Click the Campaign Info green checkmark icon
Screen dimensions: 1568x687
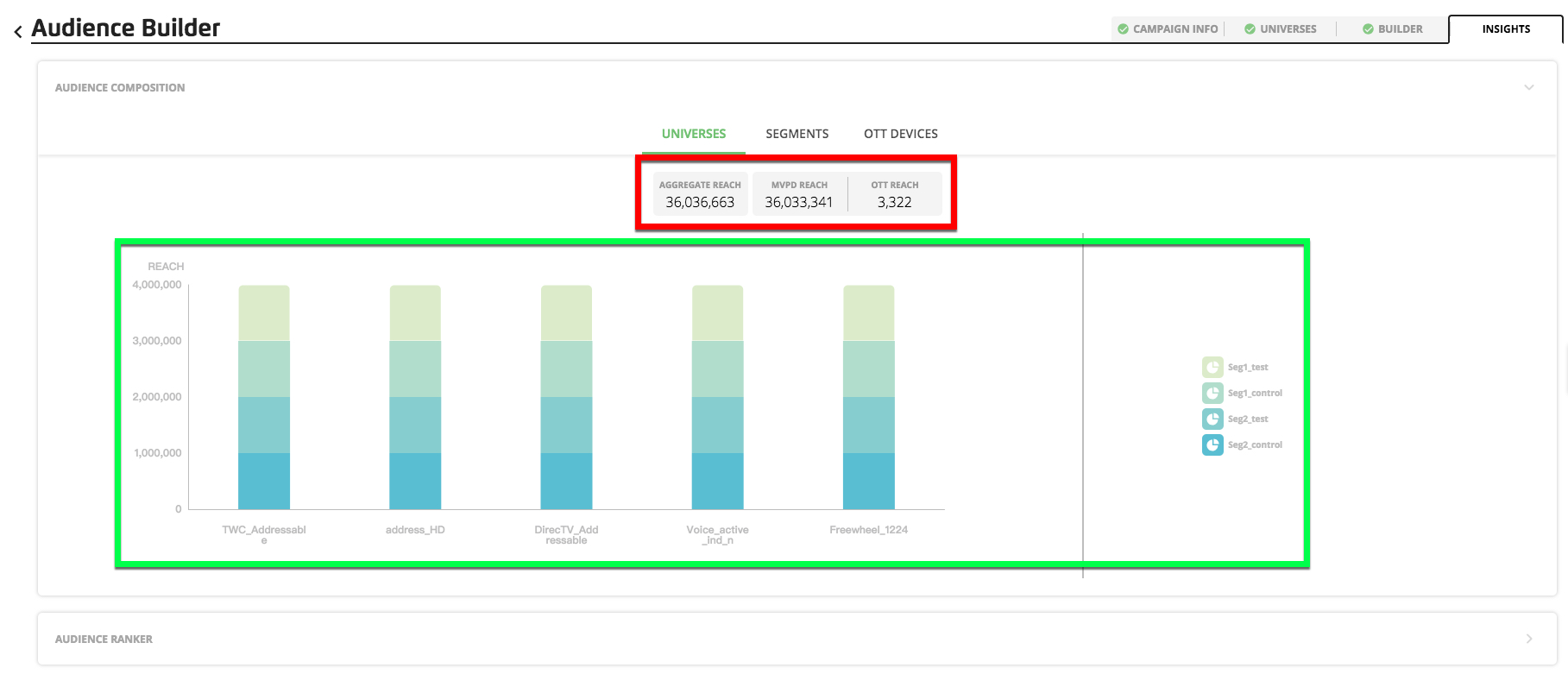1123,29
